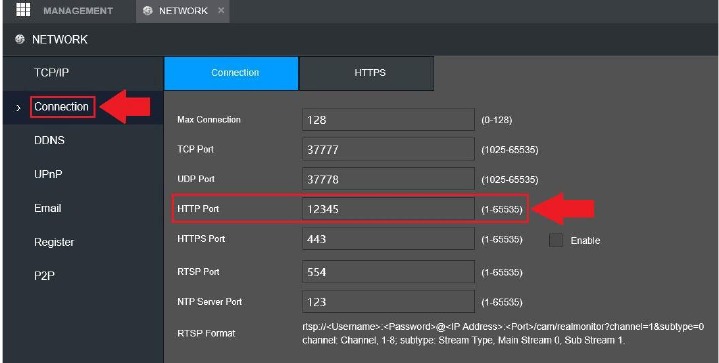Open Email settings in sidebar
Viewport: 719px width, 363px height.
coord(47,208)
